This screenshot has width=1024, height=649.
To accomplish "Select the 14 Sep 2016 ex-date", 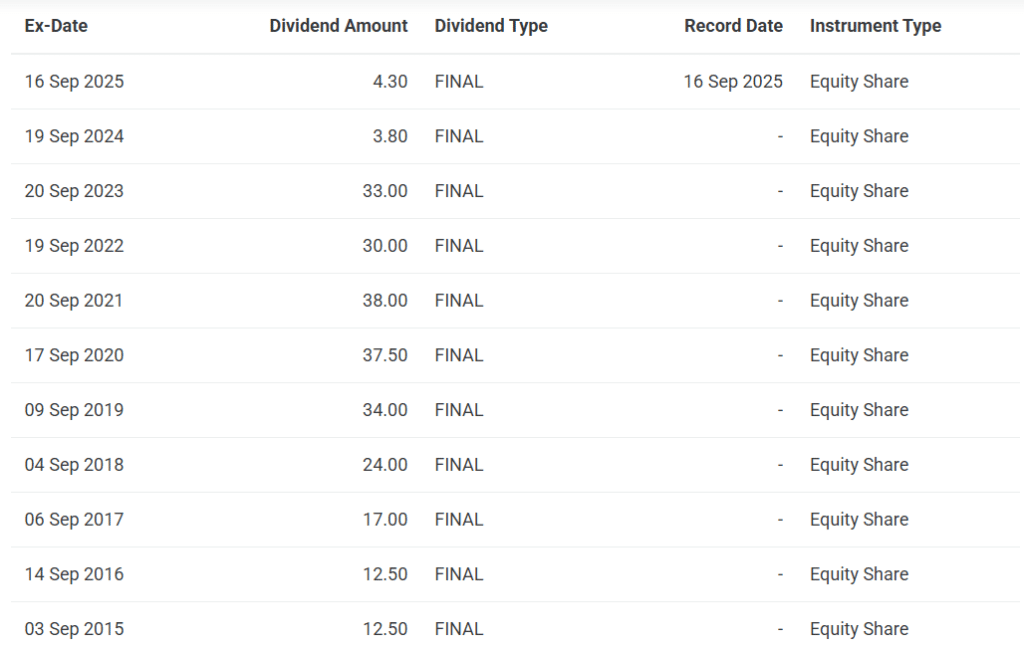I will coord(74,575).
